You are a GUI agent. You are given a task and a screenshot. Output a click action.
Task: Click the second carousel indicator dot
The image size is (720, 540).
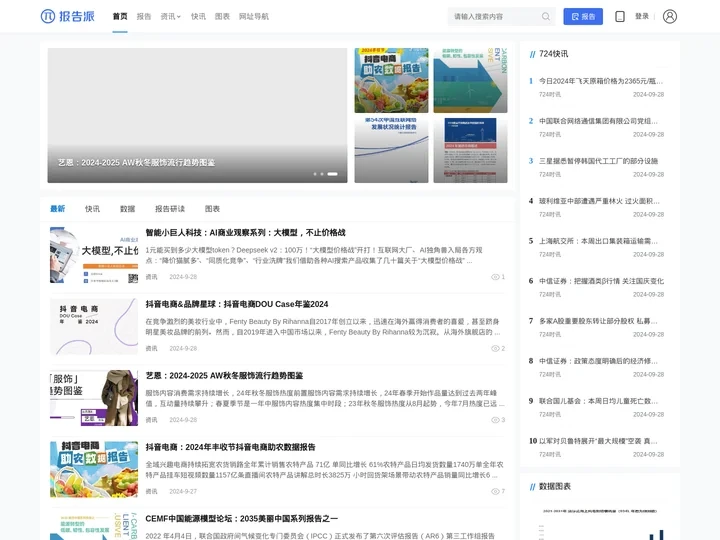[x=322, y=174]
